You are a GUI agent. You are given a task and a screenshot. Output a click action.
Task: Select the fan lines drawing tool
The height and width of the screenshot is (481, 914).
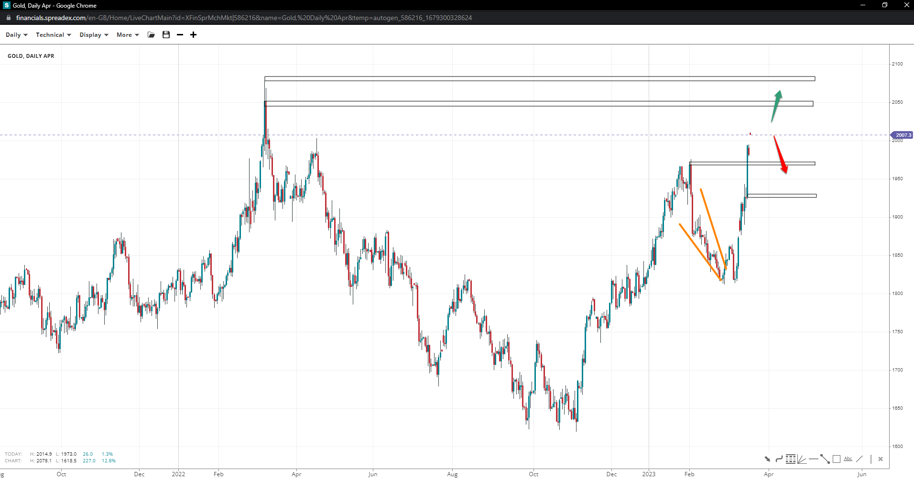(x=802, y=459)
